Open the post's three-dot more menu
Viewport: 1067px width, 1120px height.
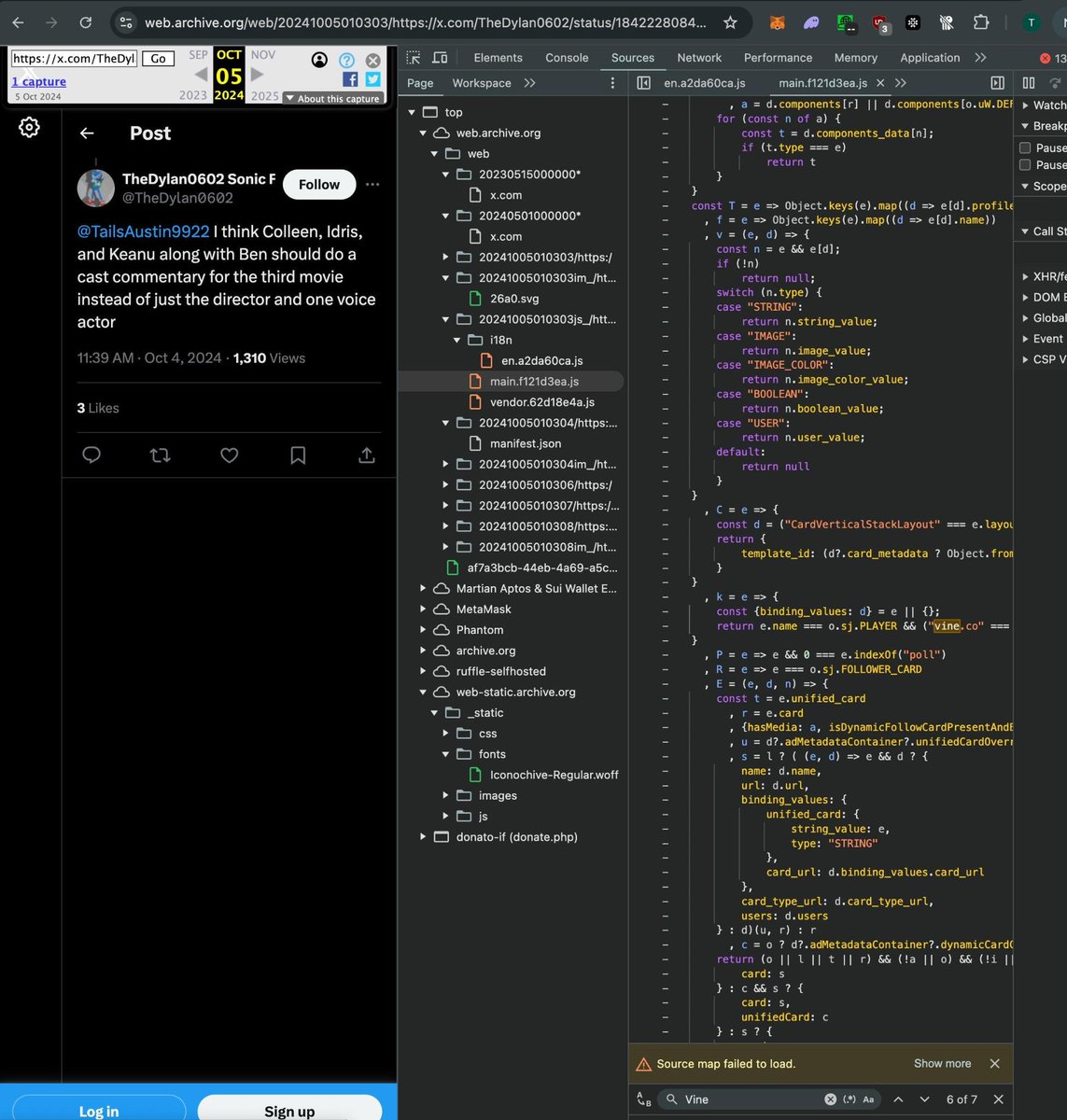coord(372,185)
